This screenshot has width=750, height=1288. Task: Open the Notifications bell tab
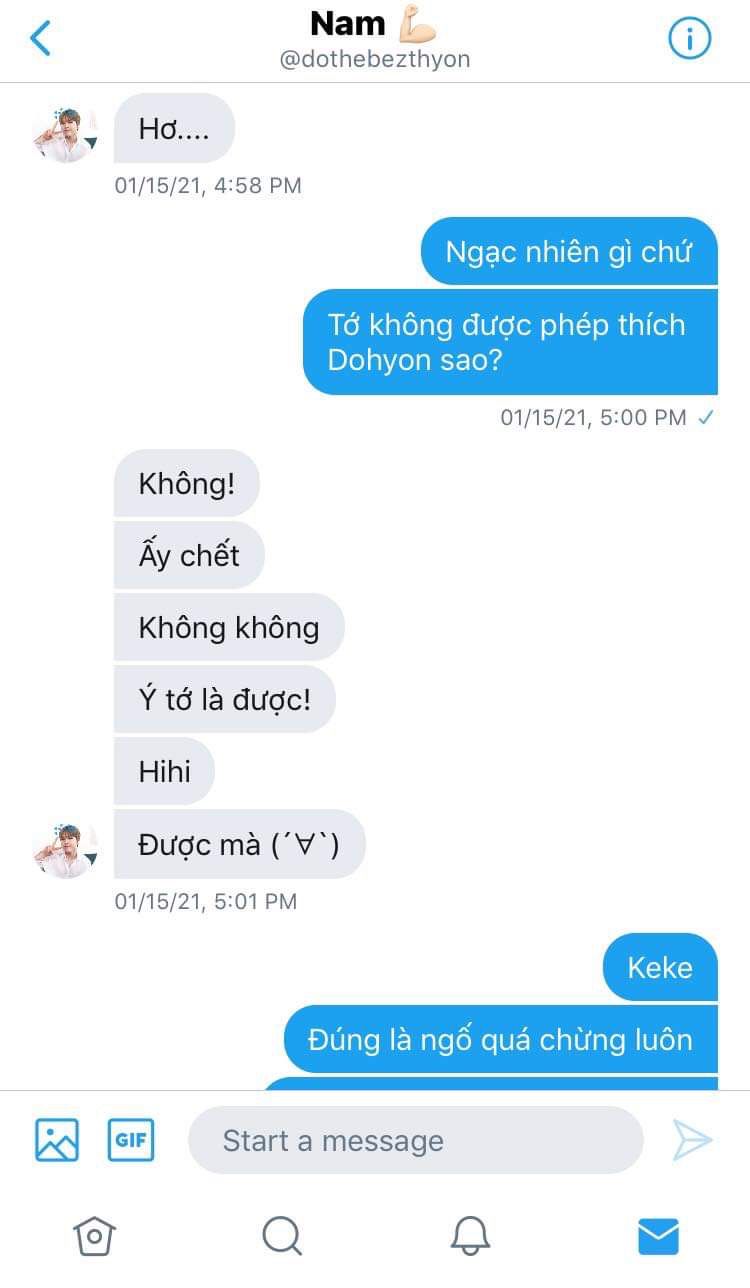(x=469, y=1236)
